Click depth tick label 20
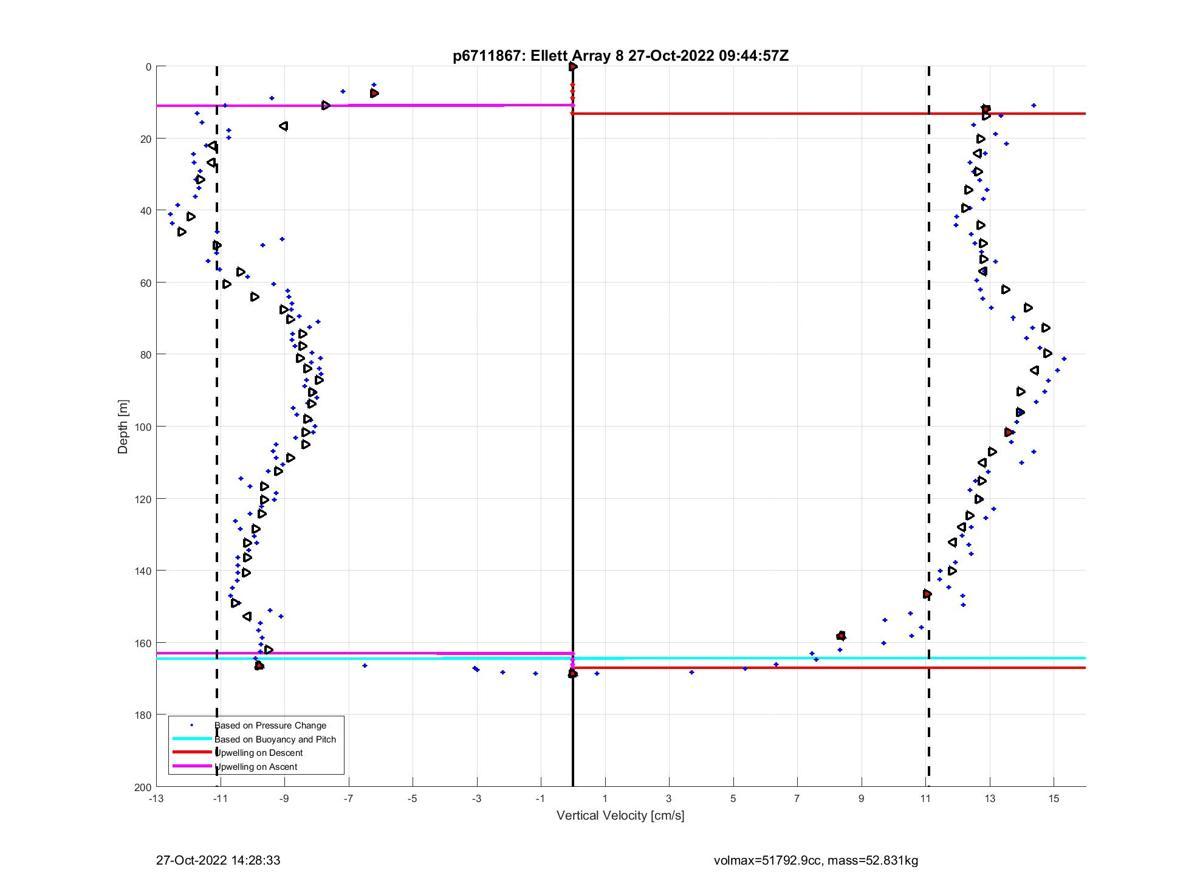The width and height of the screenshot is (1200, 885). [145, 139]
